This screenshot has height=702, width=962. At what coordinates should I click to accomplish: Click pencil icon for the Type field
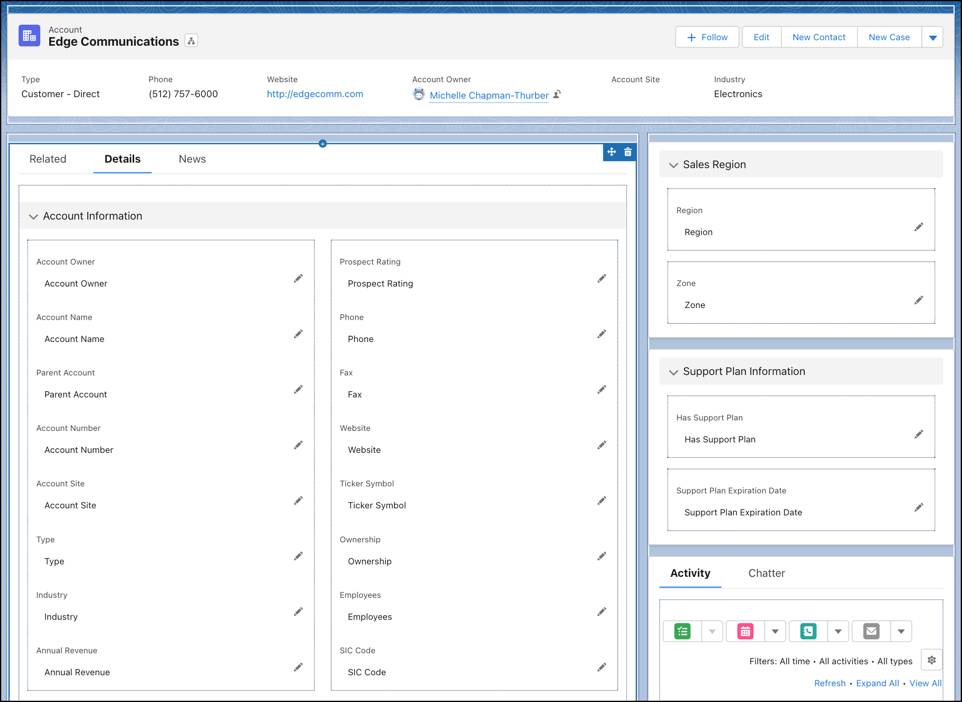(298, 556)
